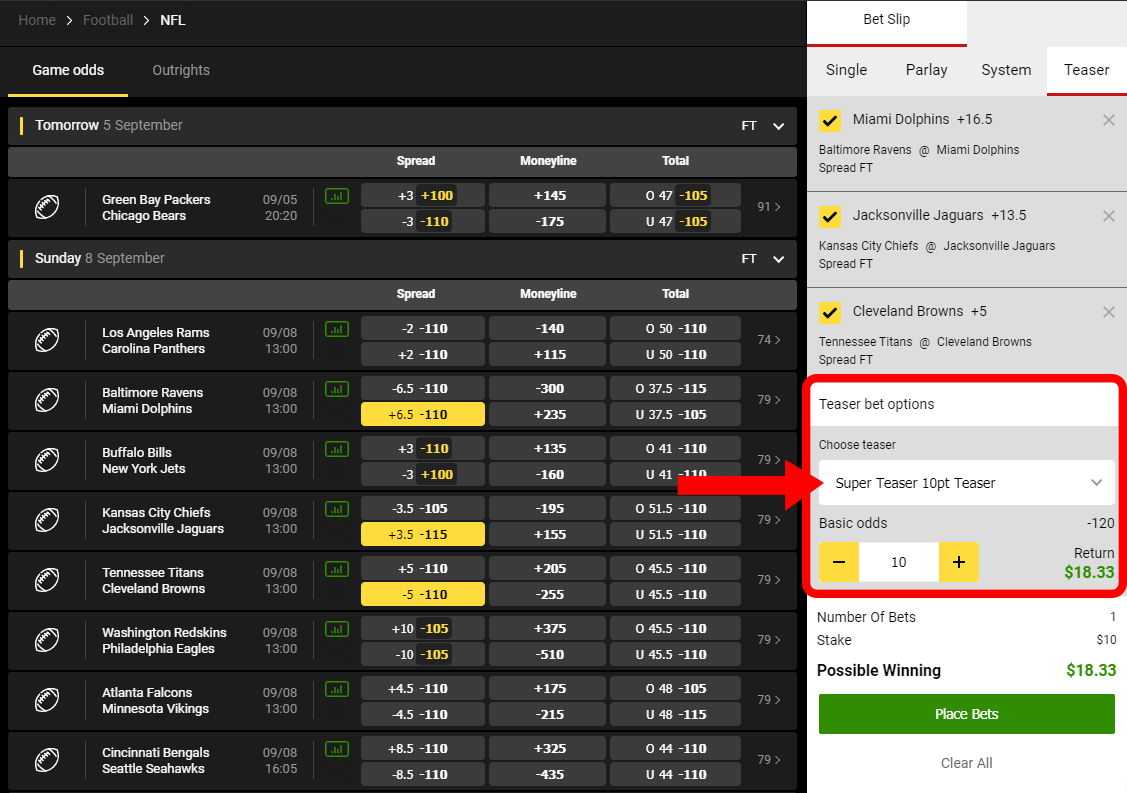Open stats icon for Washington Redskins game

point(336,629)
